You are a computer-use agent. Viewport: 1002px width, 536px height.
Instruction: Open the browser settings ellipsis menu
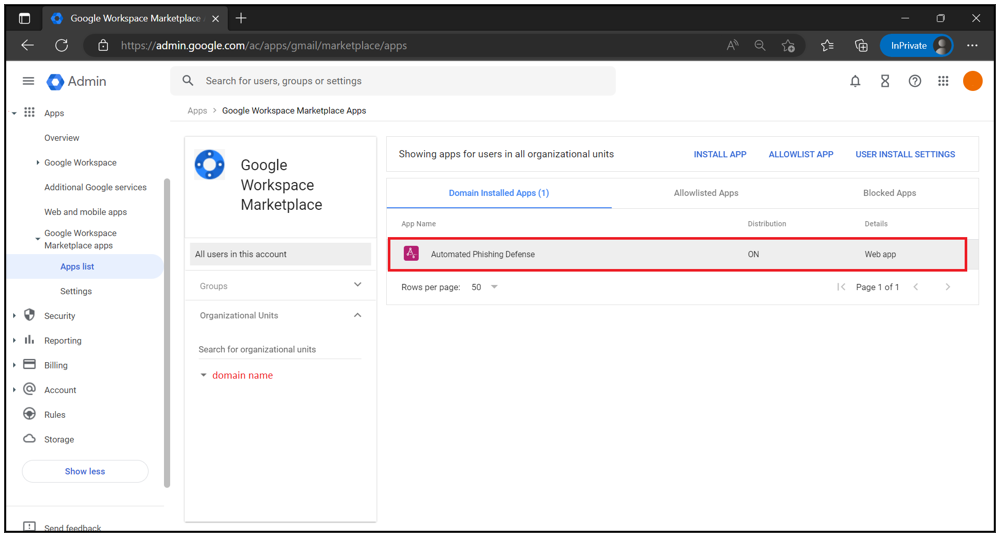pos(973,45)
